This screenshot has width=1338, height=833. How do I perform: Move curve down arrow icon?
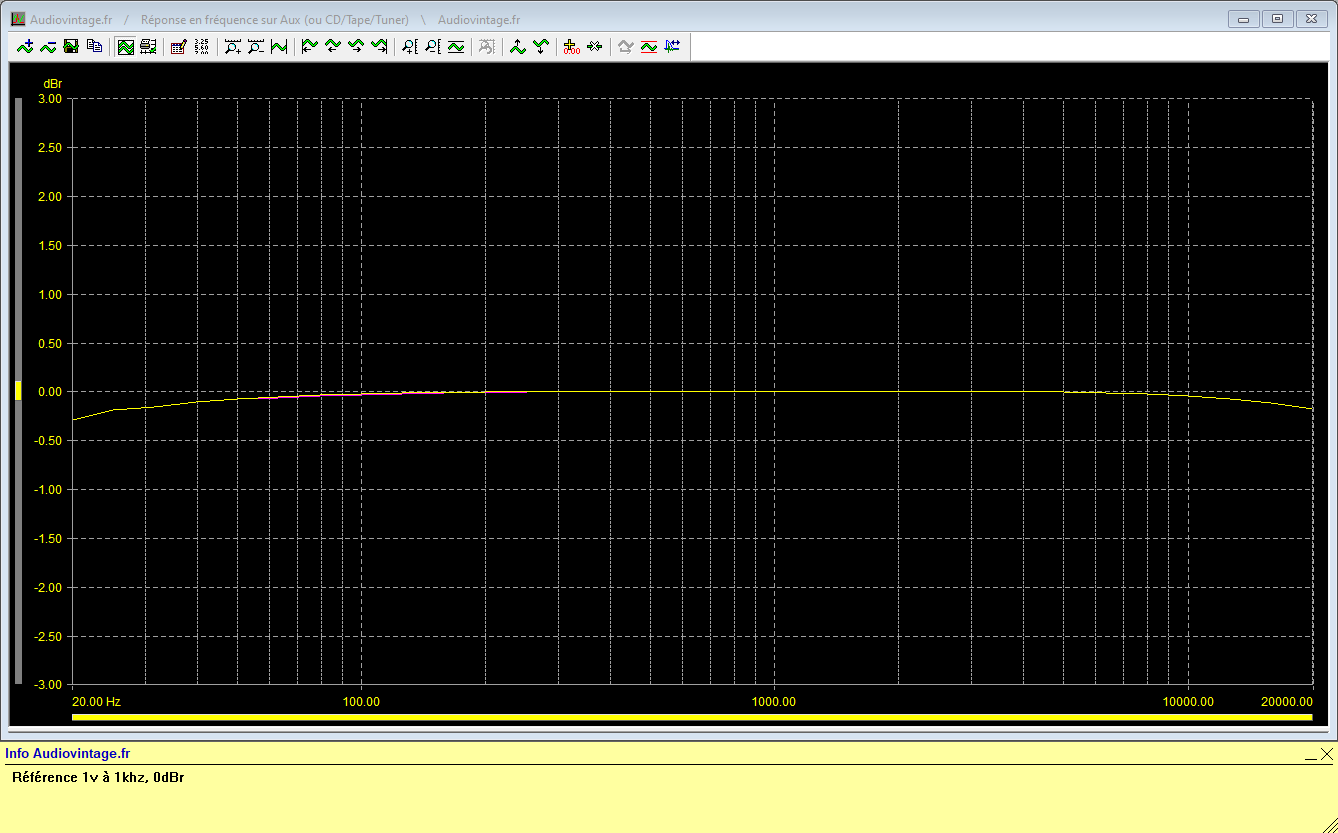tap(540, 46)
